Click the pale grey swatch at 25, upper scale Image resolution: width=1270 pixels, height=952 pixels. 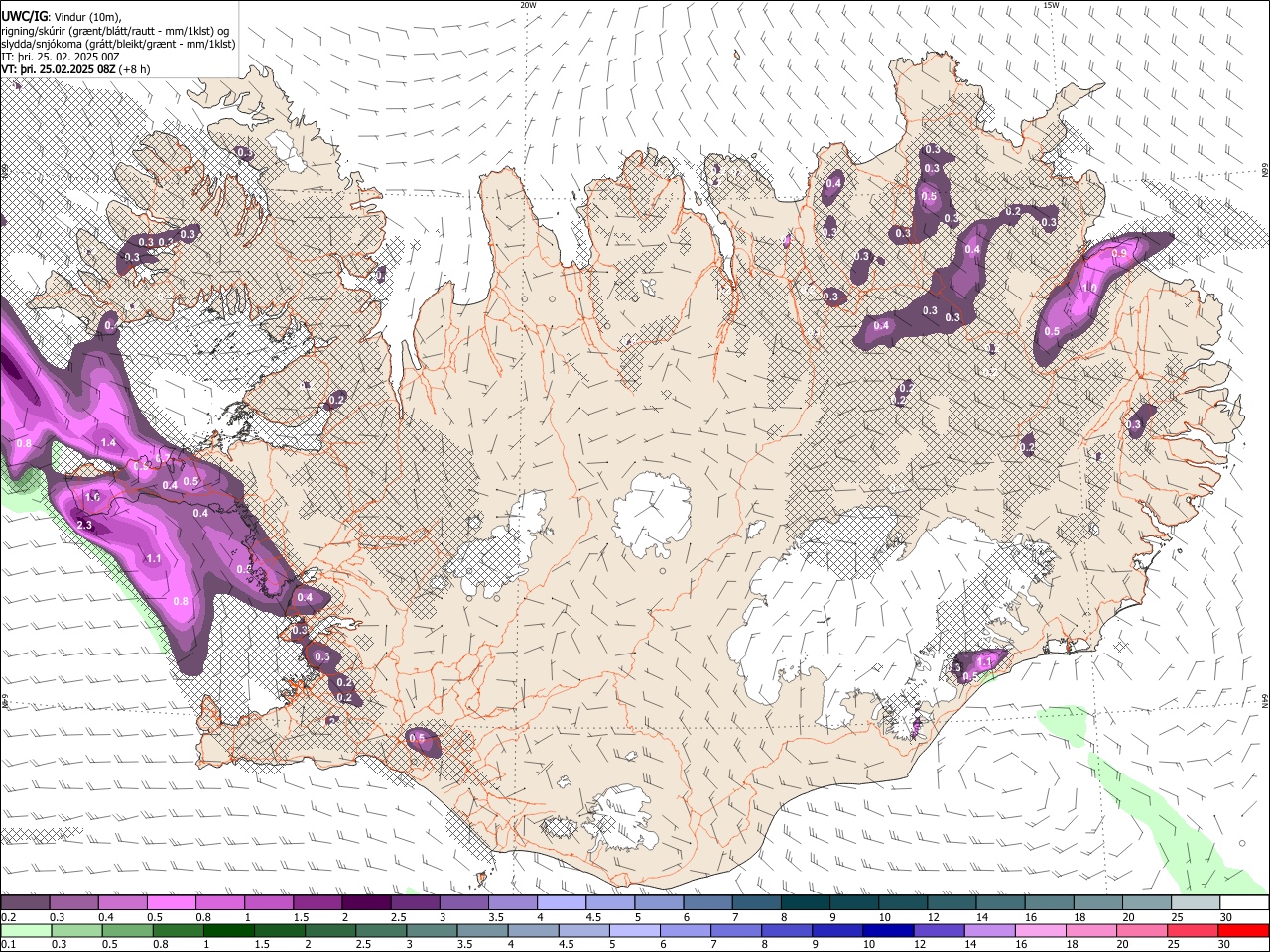(x=1196, y=903)
